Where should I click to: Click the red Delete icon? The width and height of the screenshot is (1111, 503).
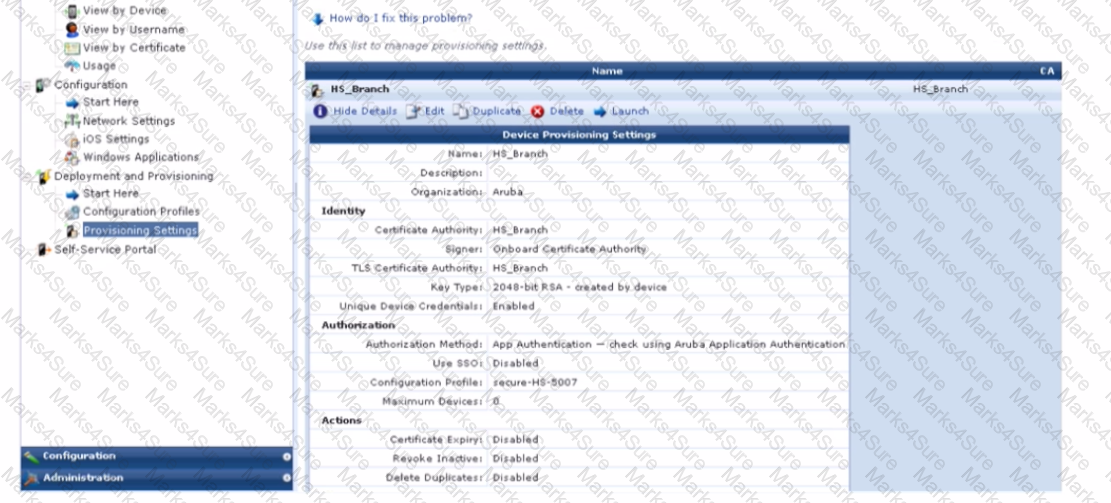point(538,111)
